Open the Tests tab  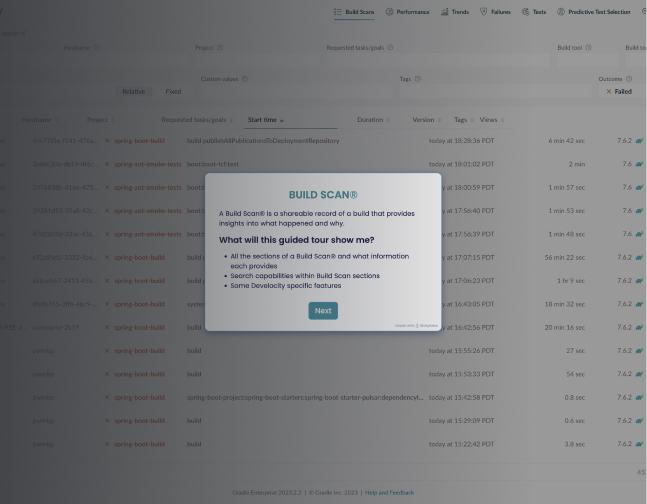click(534, 12)
